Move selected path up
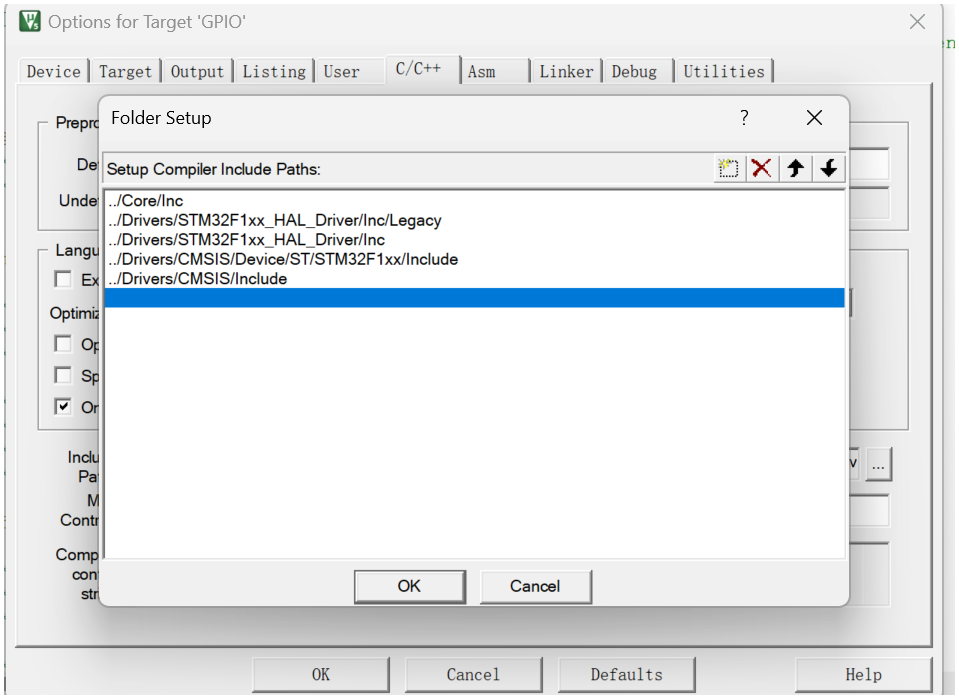This screenshot has width=959, height=699. pos(795,168)
